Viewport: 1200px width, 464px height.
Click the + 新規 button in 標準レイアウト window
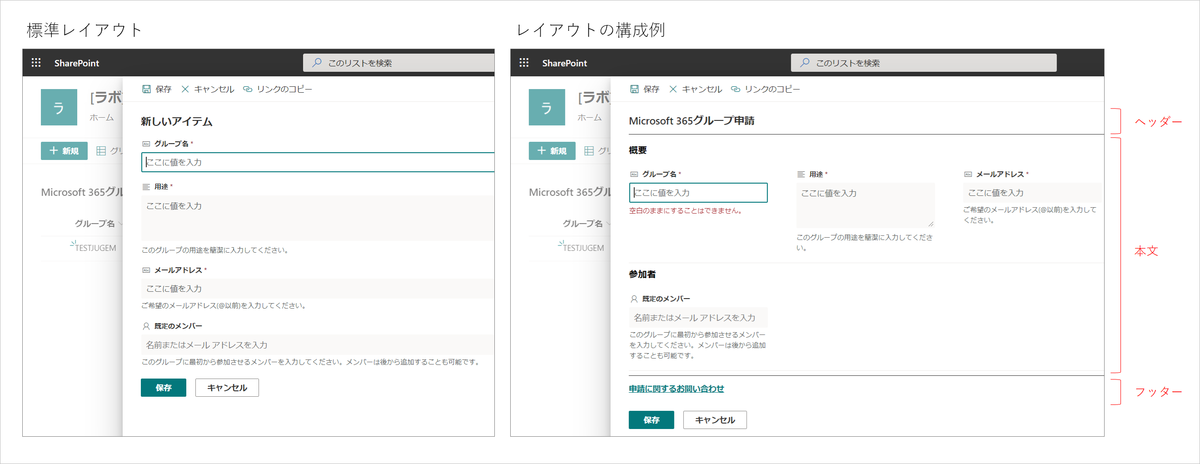65,151
